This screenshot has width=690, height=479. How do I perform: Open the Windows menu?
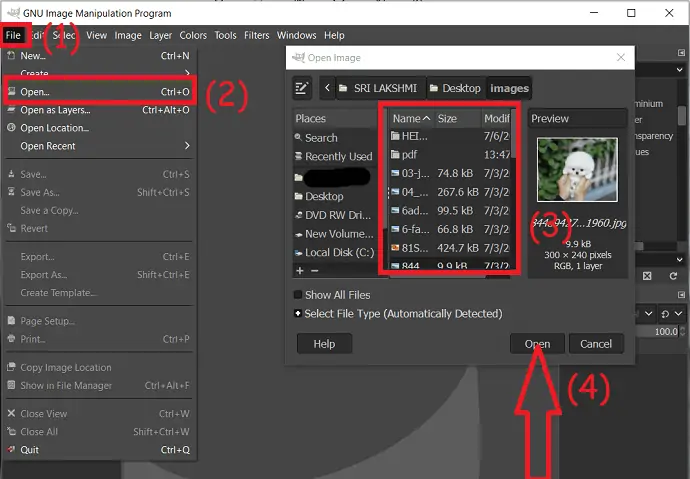click(x=297, y=35)
